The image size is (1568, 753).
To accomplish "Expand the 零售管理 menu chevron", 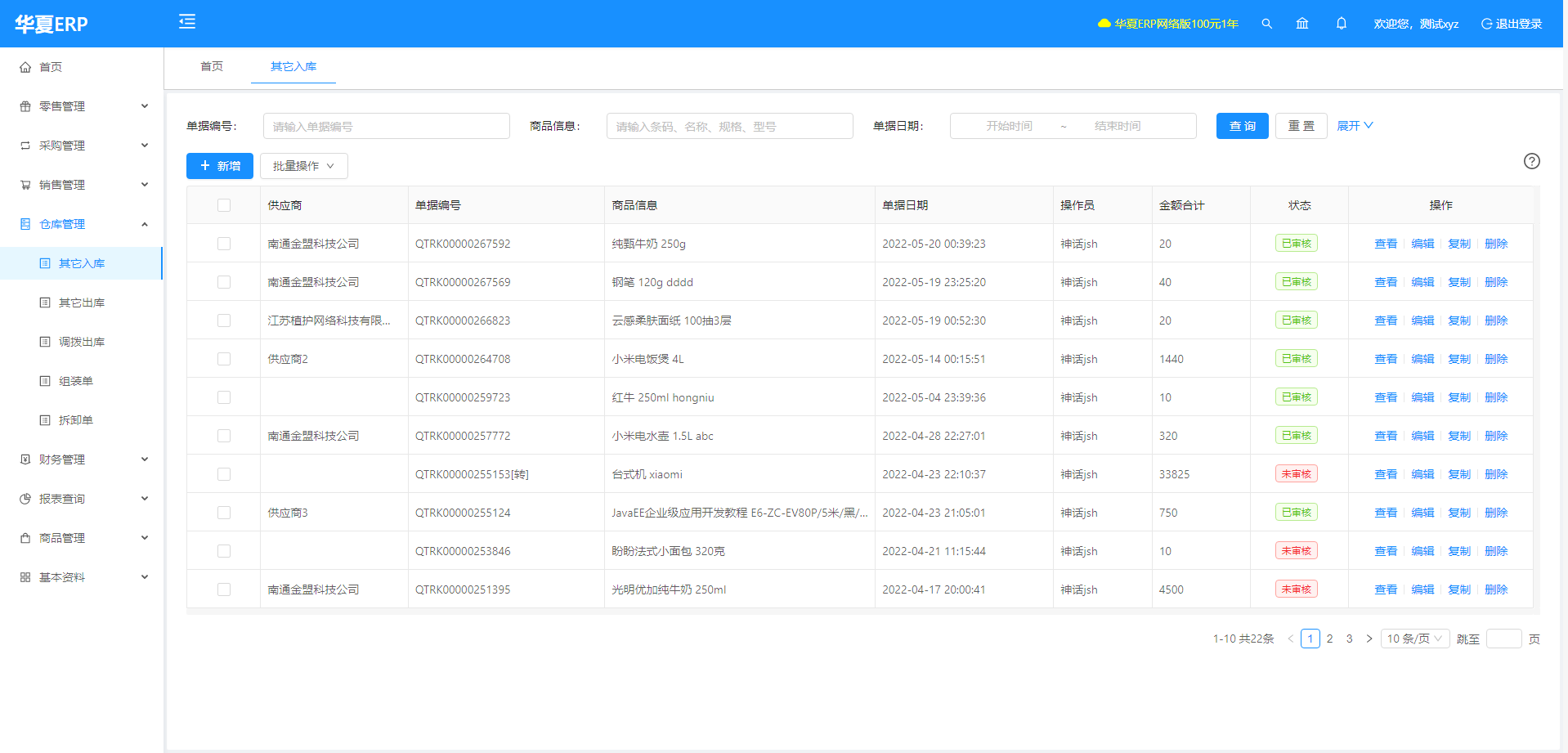I will pyautogui.click(x=145, y=106).
